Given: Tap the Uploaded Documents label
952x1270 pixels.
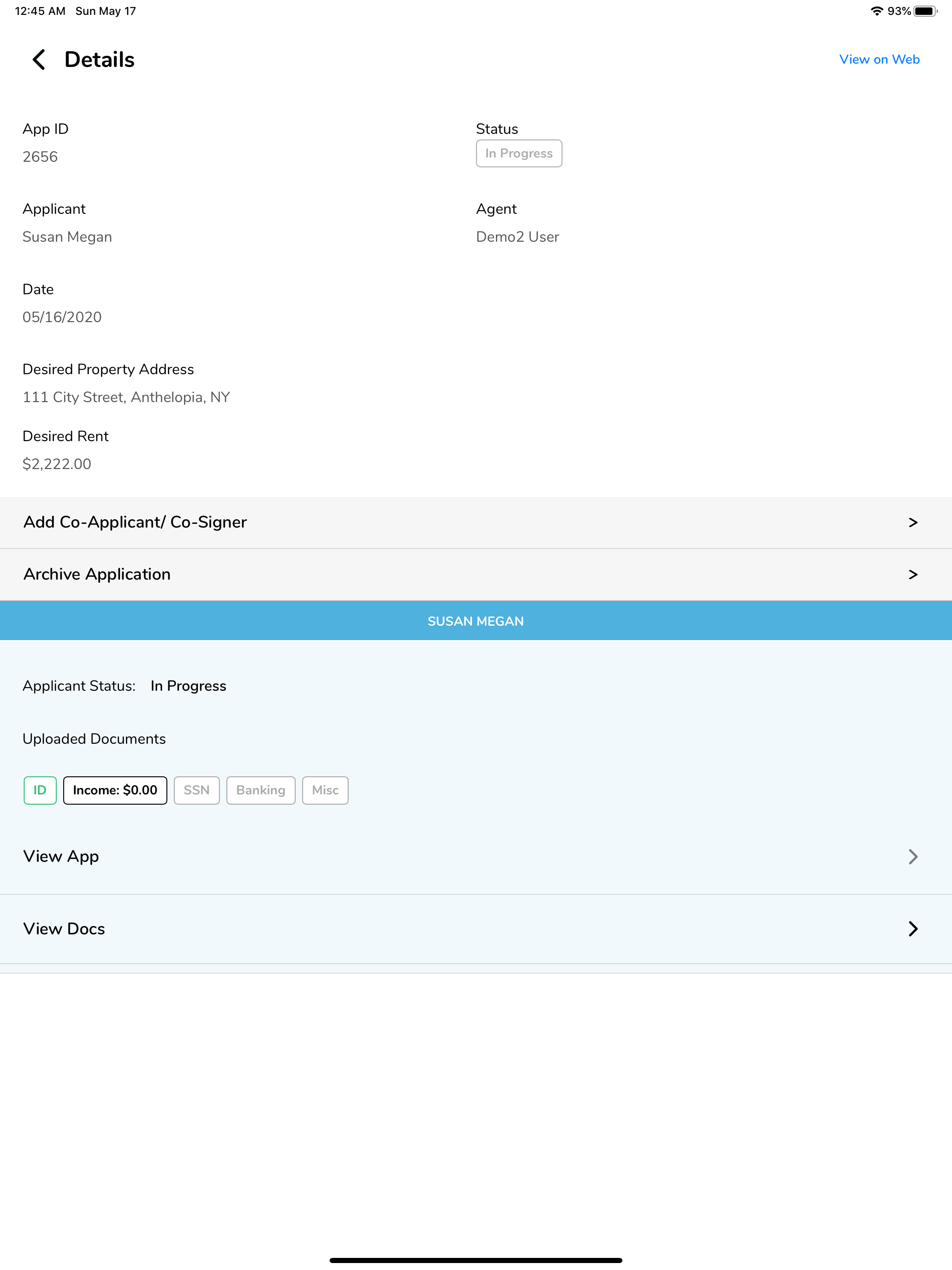Looking at the screenshot, I should 94,738.
